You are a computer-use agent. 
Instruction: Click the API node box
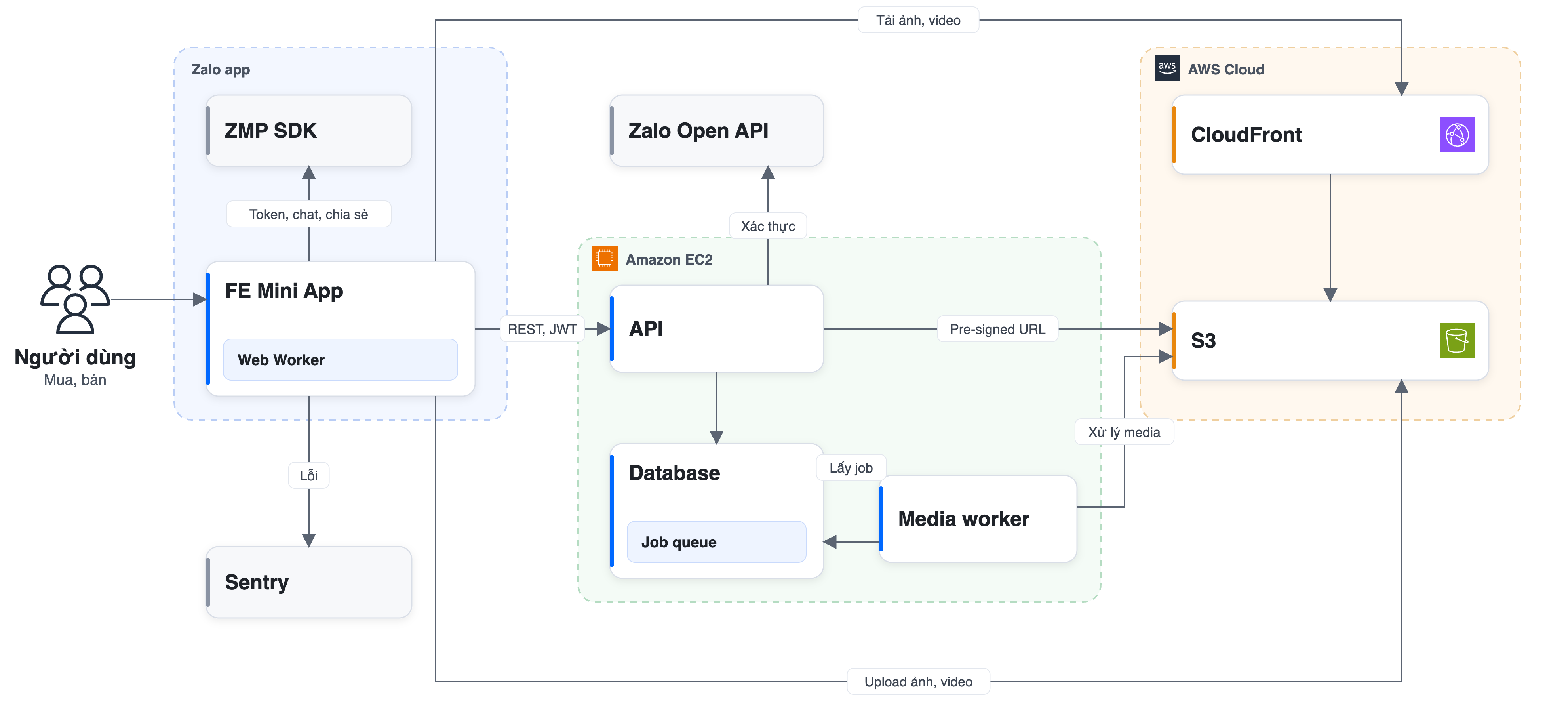[x=716, y=329]
